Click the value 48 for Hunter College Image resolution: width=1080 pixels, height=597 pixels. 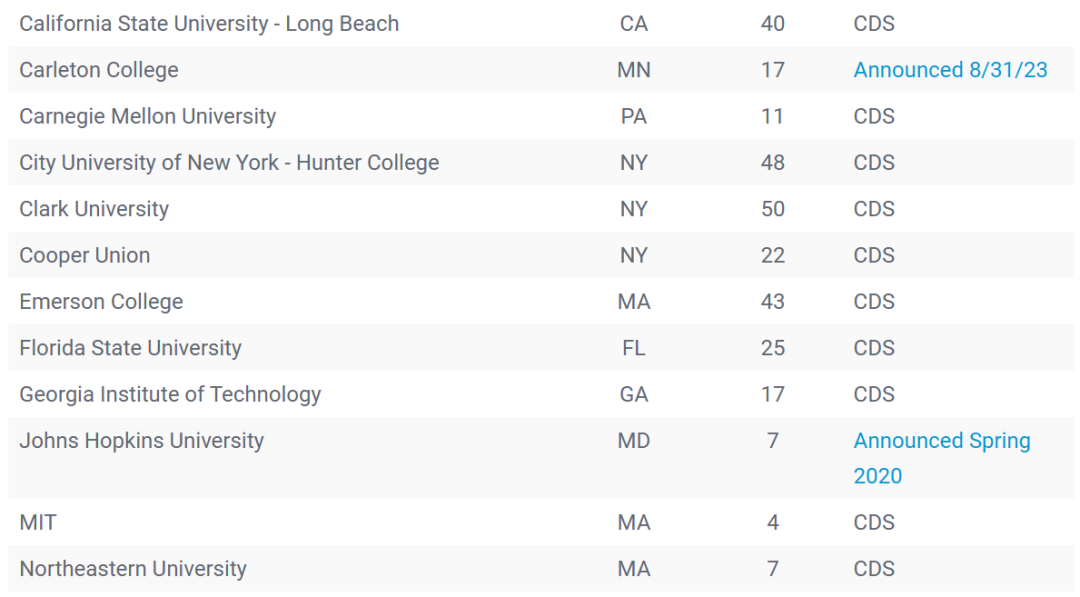[x=772, y=163]
